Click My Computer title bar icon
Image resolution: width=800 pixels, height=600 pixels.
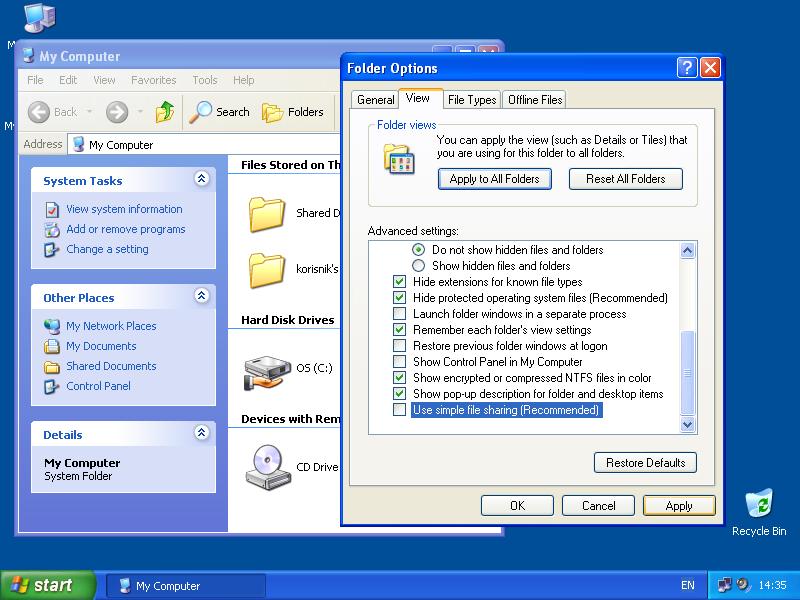click(29, 56)
